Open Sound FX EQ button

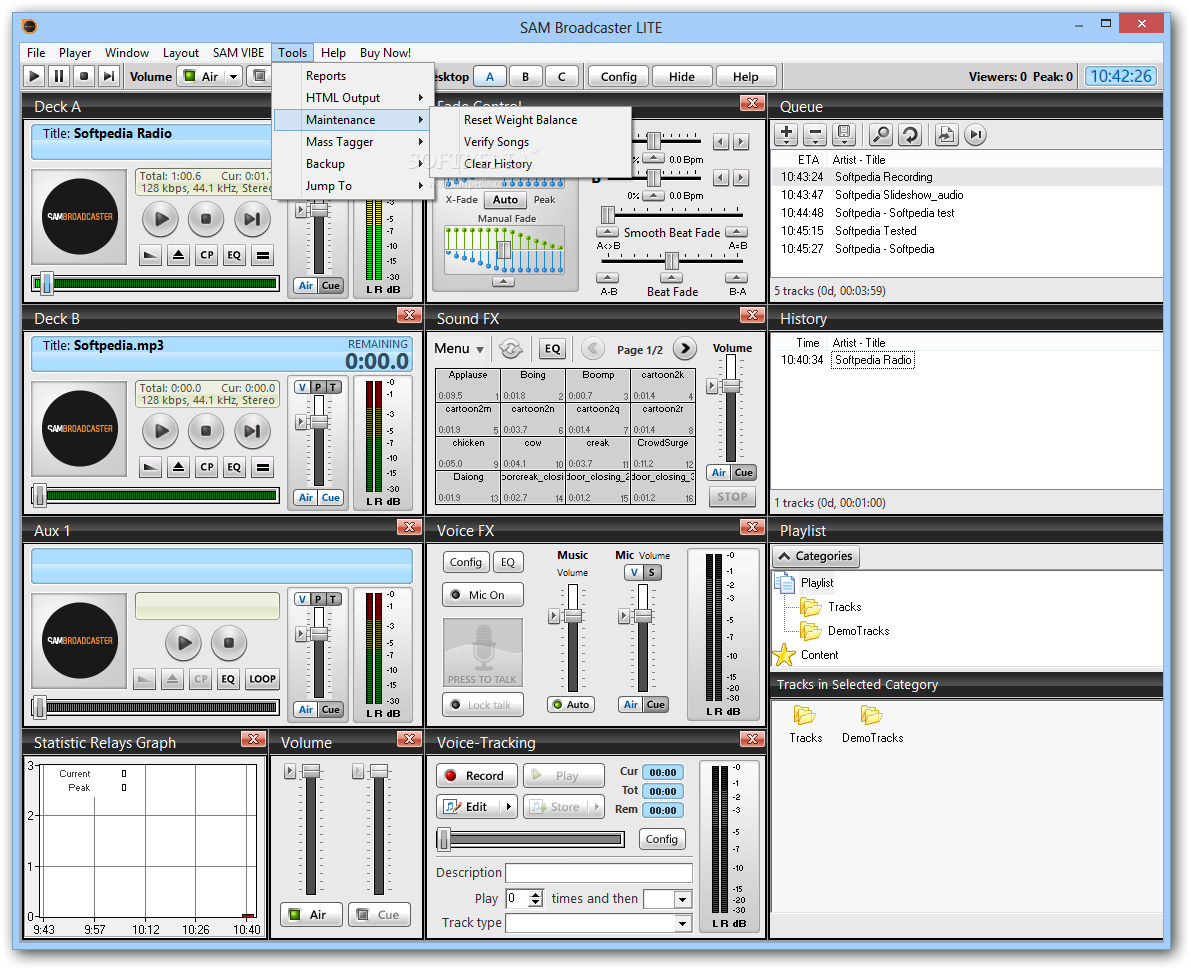(552, 349)
